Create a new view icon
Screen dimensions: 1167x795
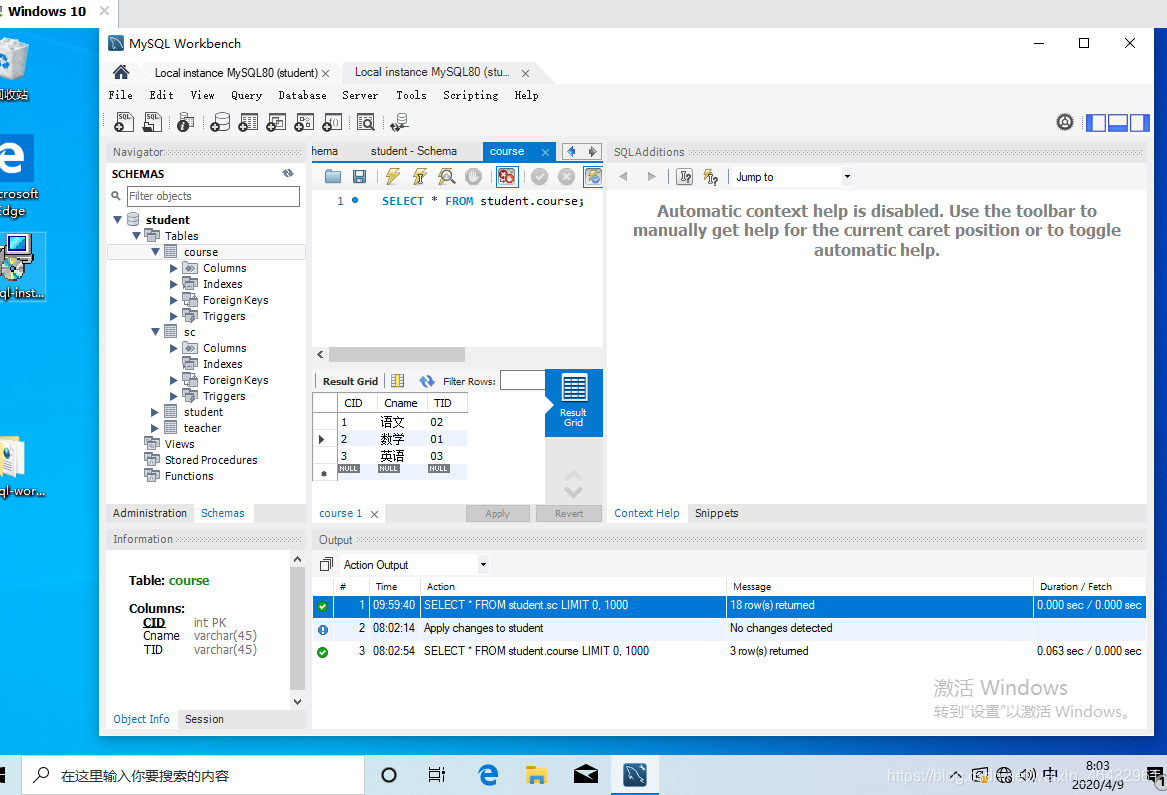click(x=276, y=122)
